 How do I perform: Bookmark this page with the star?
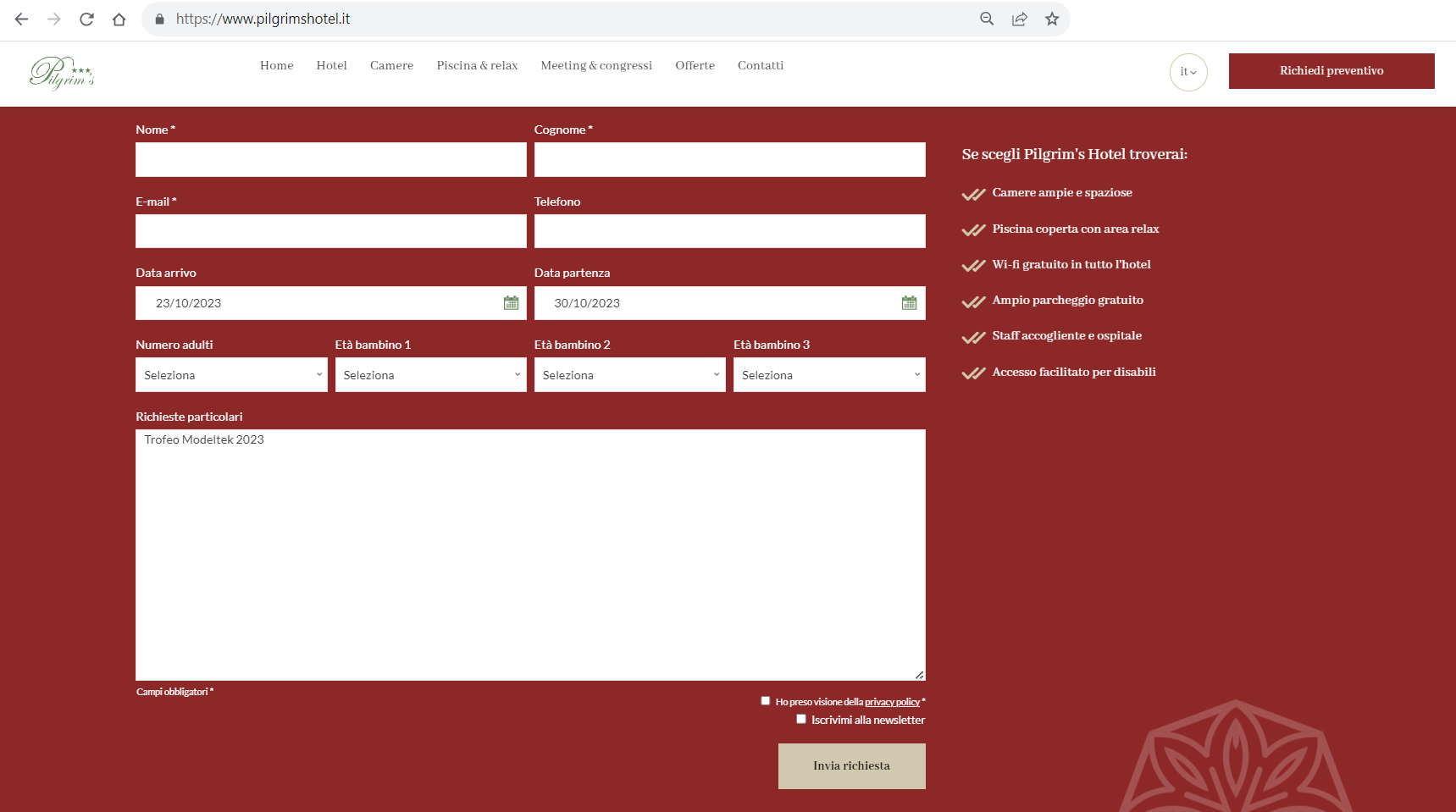1052,19
